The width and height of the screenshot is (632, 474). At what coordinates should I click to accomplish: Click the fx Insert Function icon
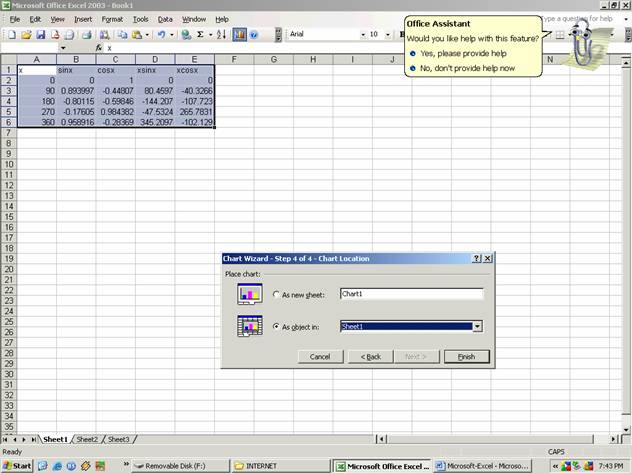99,48
